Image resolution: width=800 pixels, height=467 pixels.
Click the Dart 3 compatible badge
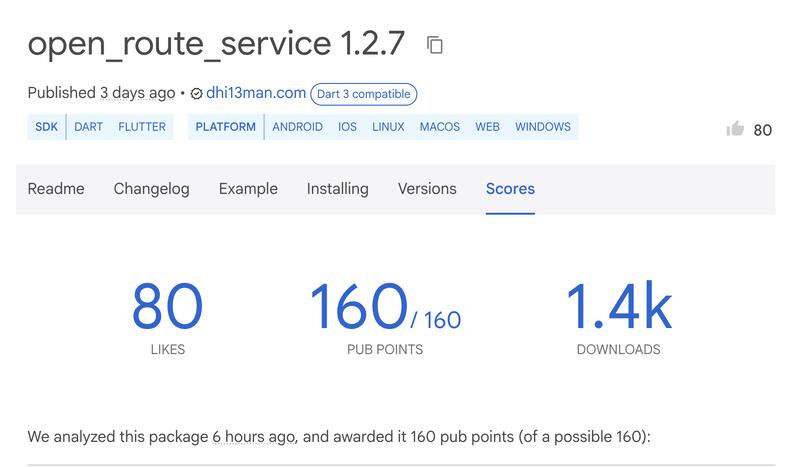click(364, 94)
